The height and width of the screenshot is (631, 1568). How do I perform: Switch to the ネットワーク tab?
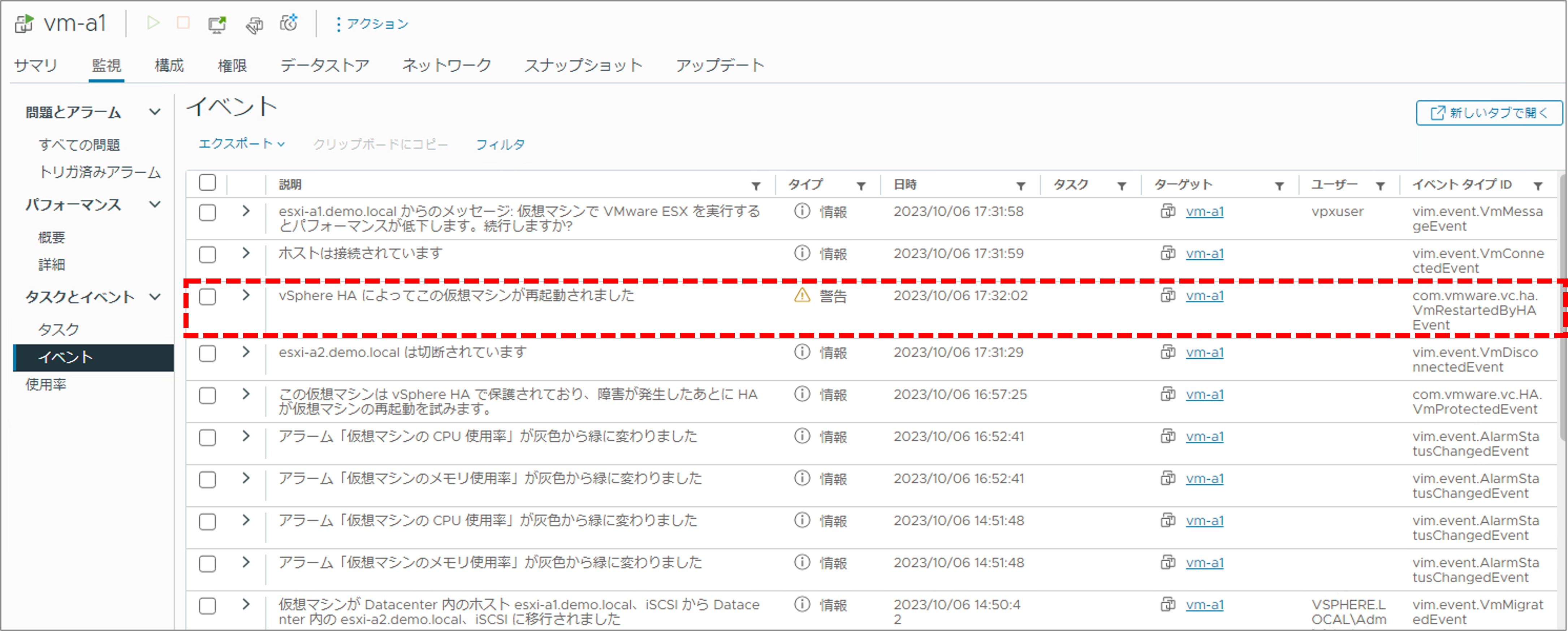coord(447,65)
